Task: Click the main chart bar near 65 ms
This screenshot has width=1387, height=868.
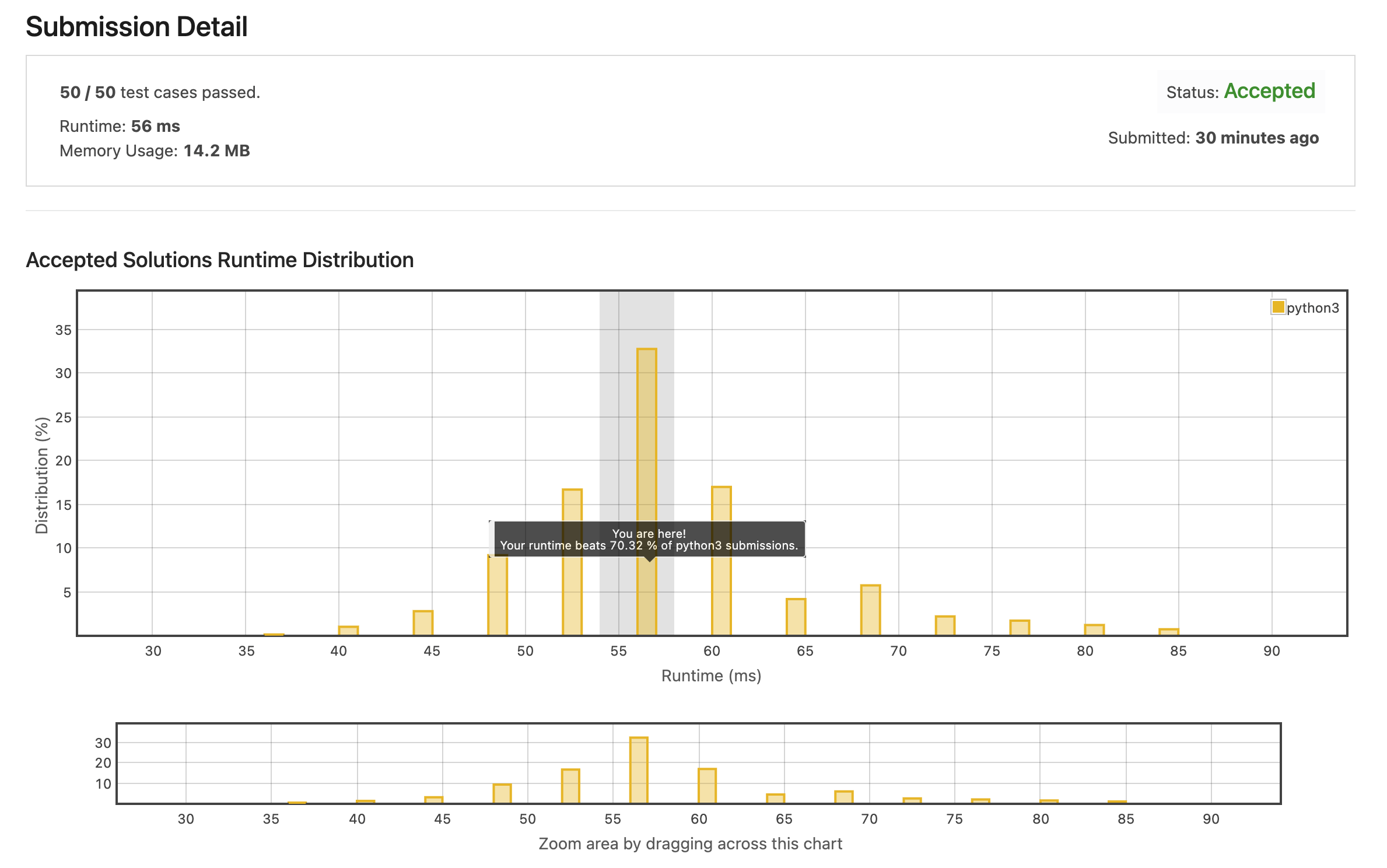Action: pos(796,617)
